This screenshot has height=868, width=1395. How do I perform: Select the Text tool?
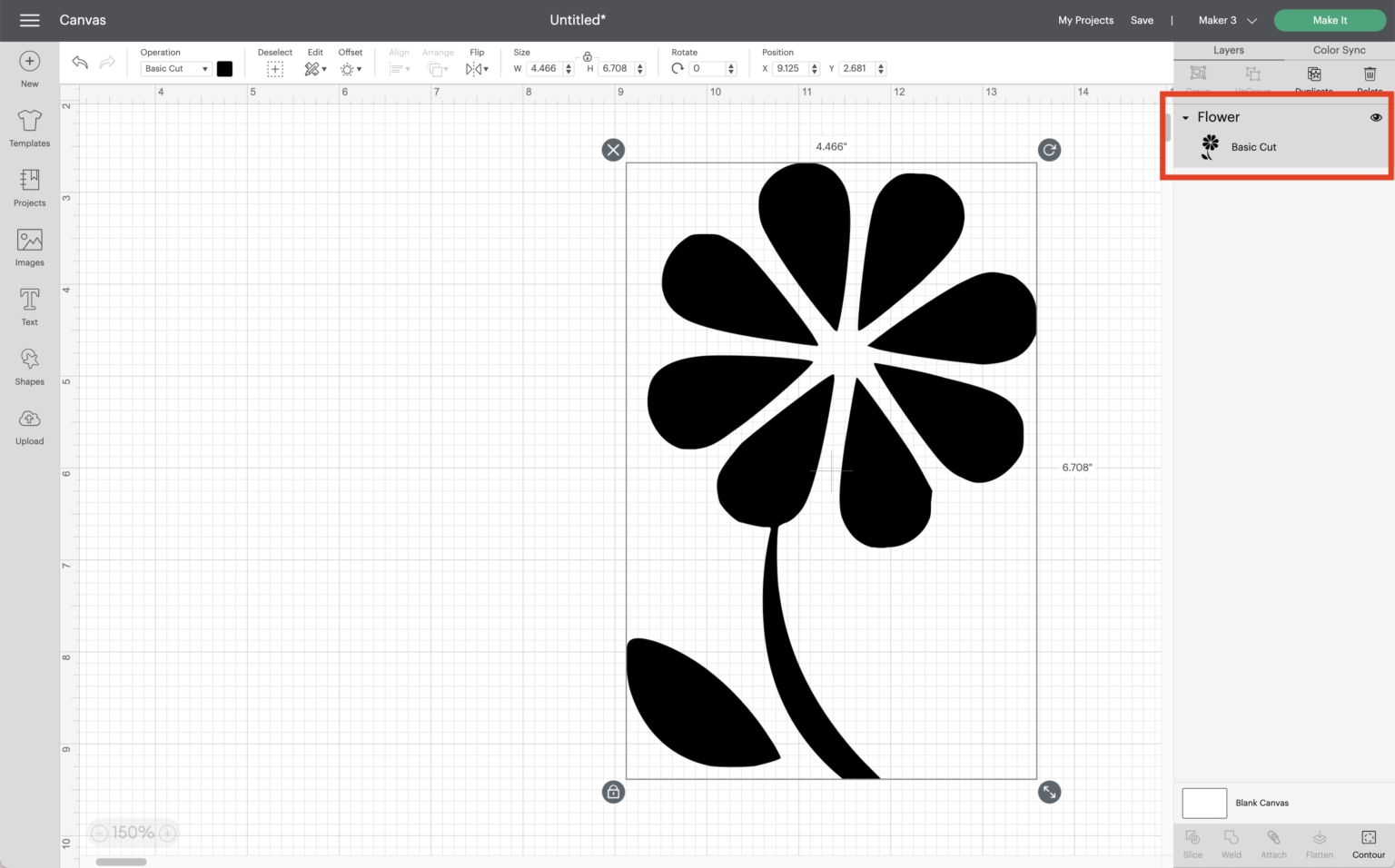29,306
